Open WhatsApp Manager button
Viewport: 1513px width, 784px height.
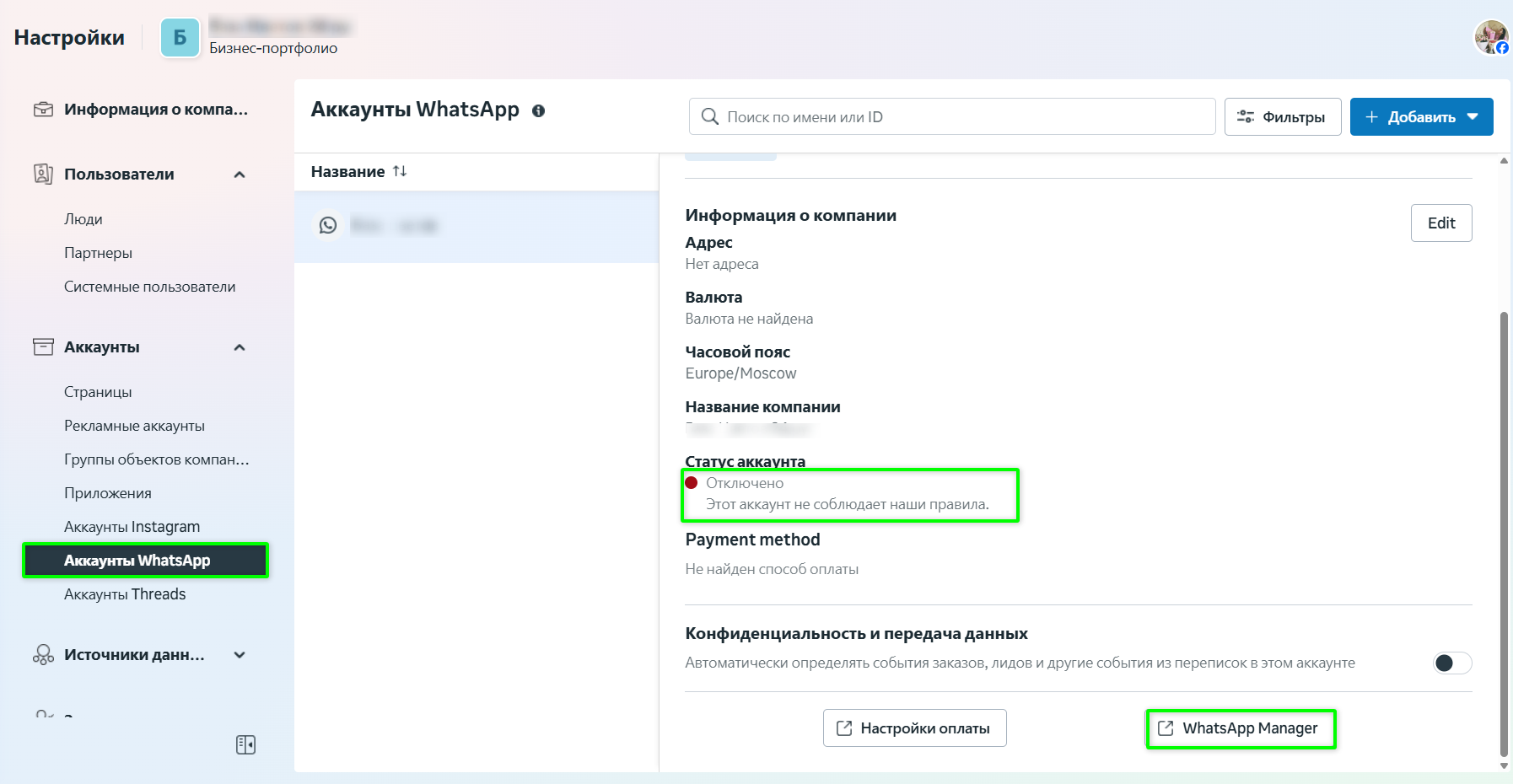[x=1240, y=728]
